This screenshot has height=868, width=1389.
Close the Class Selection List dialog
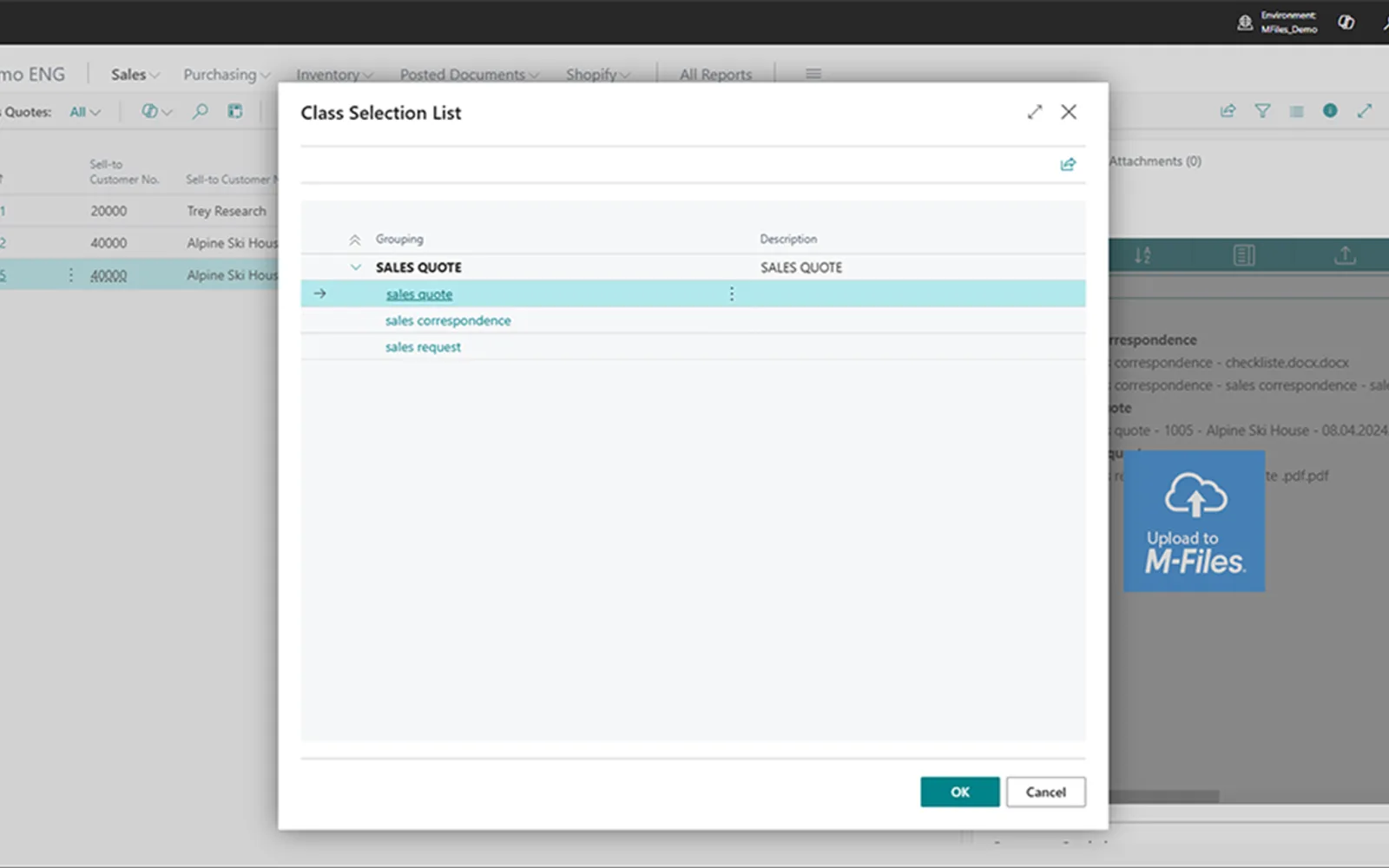point(1069,112)
